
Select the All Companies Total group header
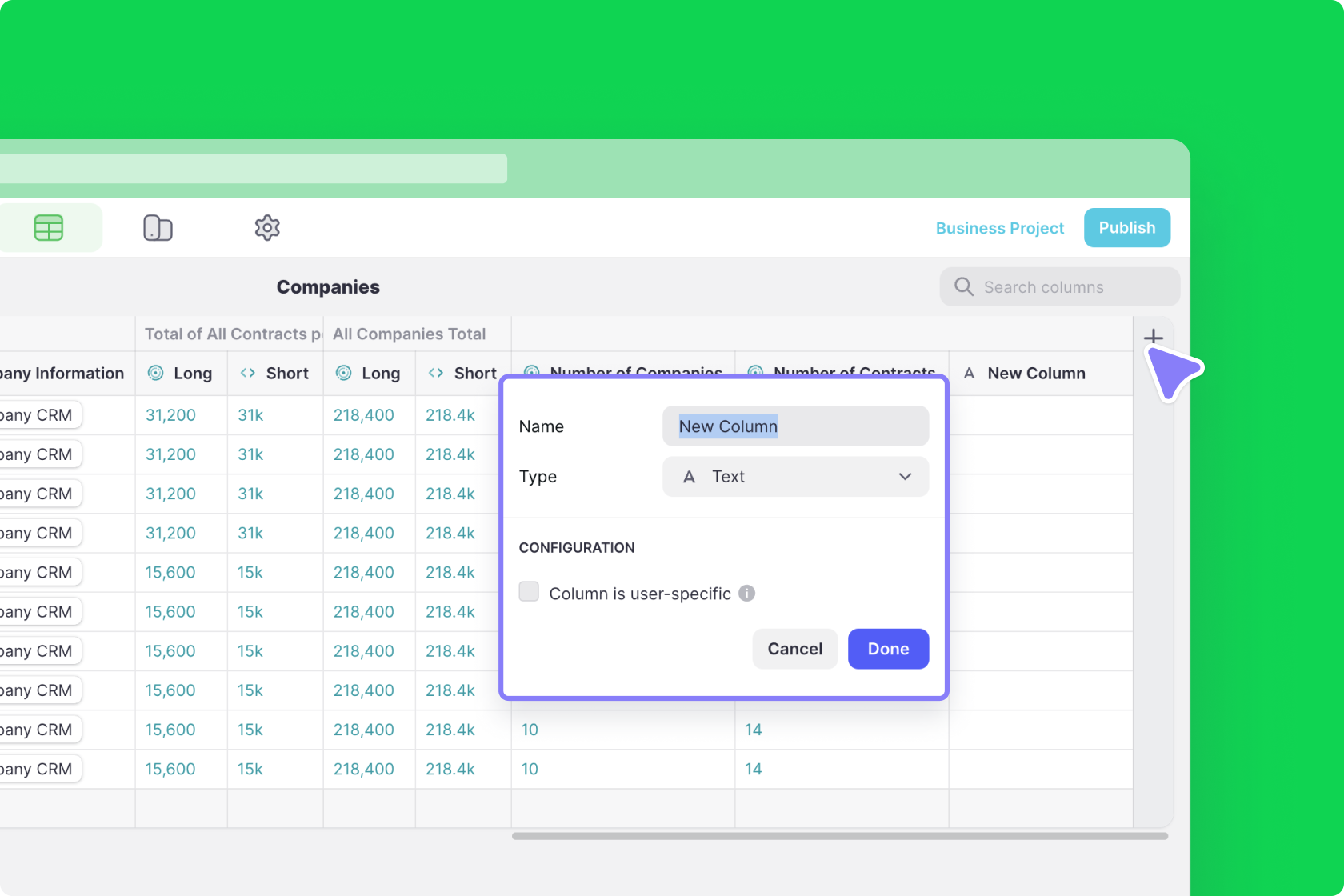pos(410,334)
